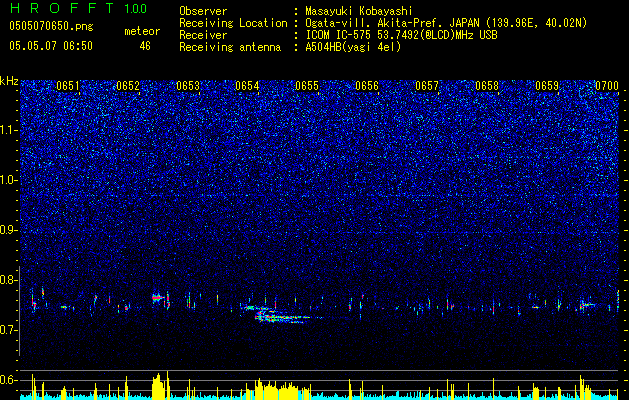Click the 0.9 kHz frequency label
The height and width of the screenshot is (400, 629).
pyautogui.click(x=9, y=230)
